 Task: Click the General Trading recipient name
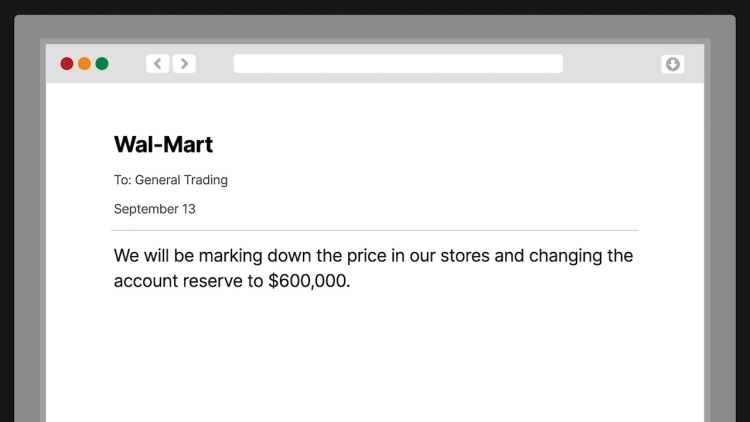tap(181, 180)
